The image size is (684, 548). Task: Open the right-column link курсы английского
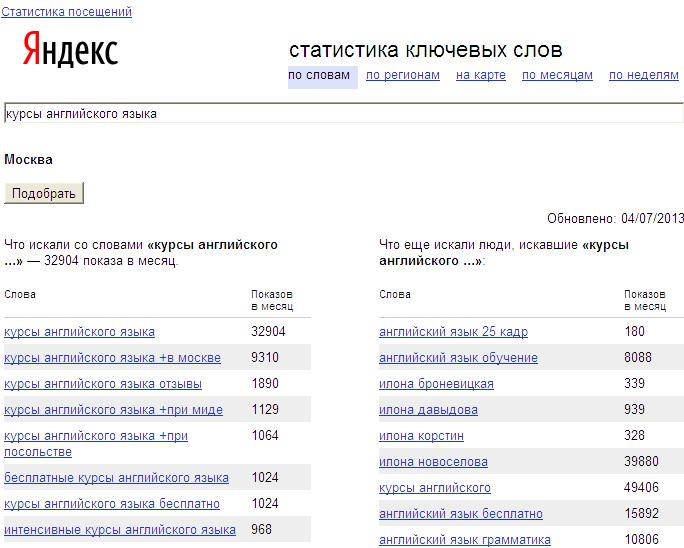435,488
